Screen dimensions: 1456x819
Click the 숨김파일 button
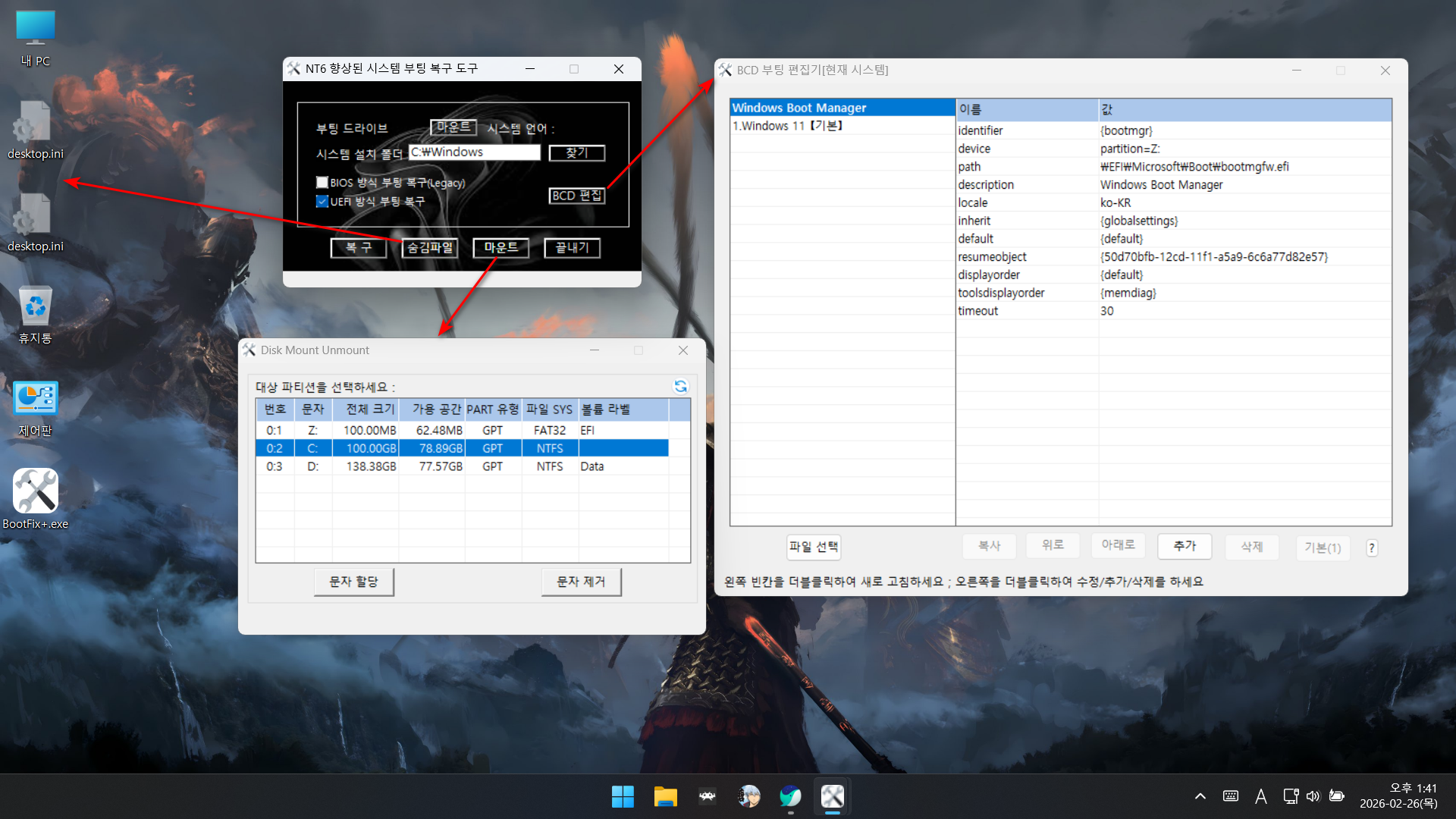(x=429, y=248)
